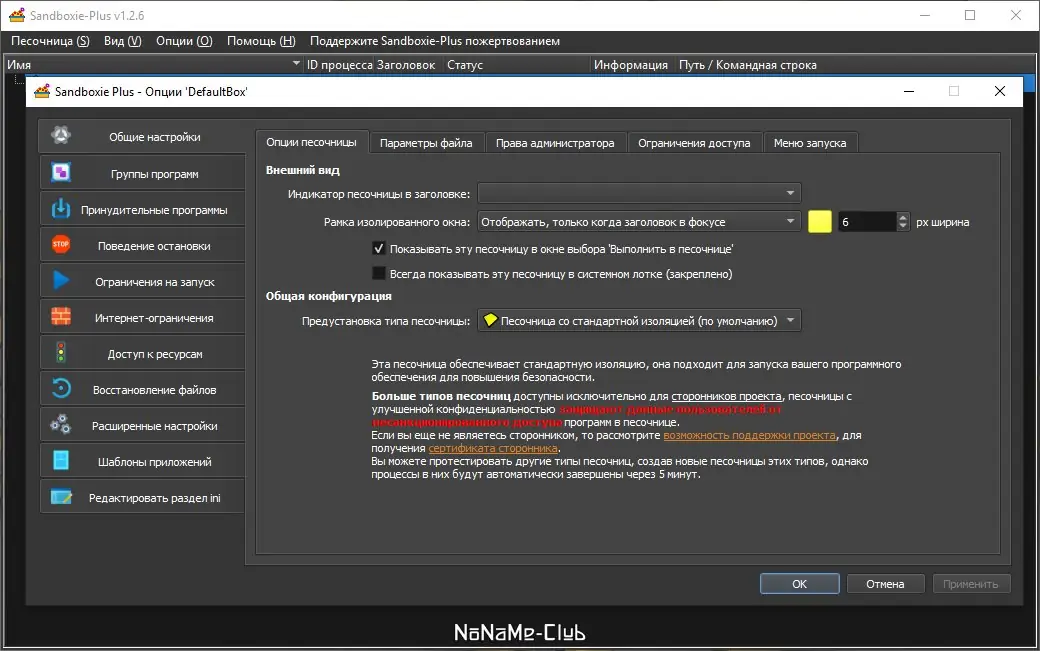Switch to the Меню запуска tab
This screenshot has height=651, width=1040.
[810, 143]
